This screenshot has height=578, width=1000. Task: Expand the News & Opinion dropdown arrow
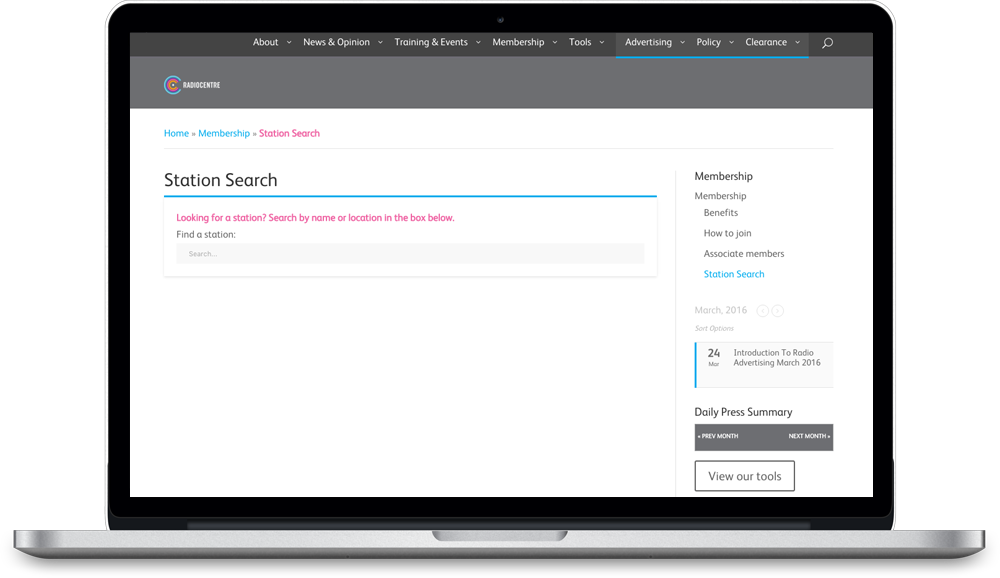point(380,43)
